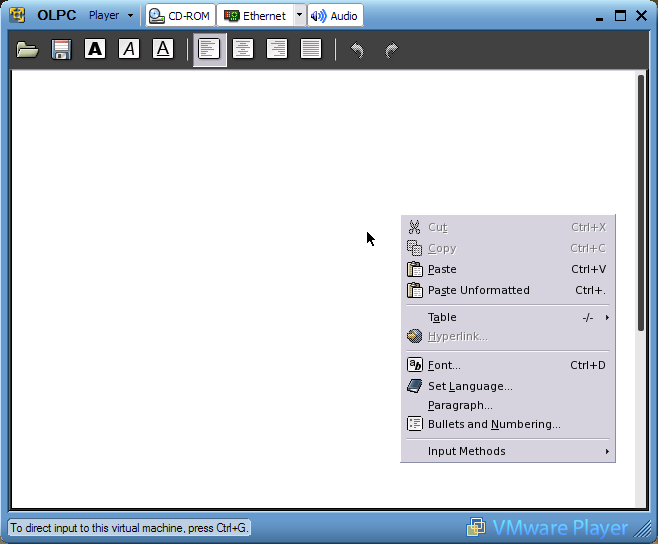Viewport: 658px width, 544px height.
Task: Click the VMware Player logo in the status bar
Action: (x=547, y=528)
